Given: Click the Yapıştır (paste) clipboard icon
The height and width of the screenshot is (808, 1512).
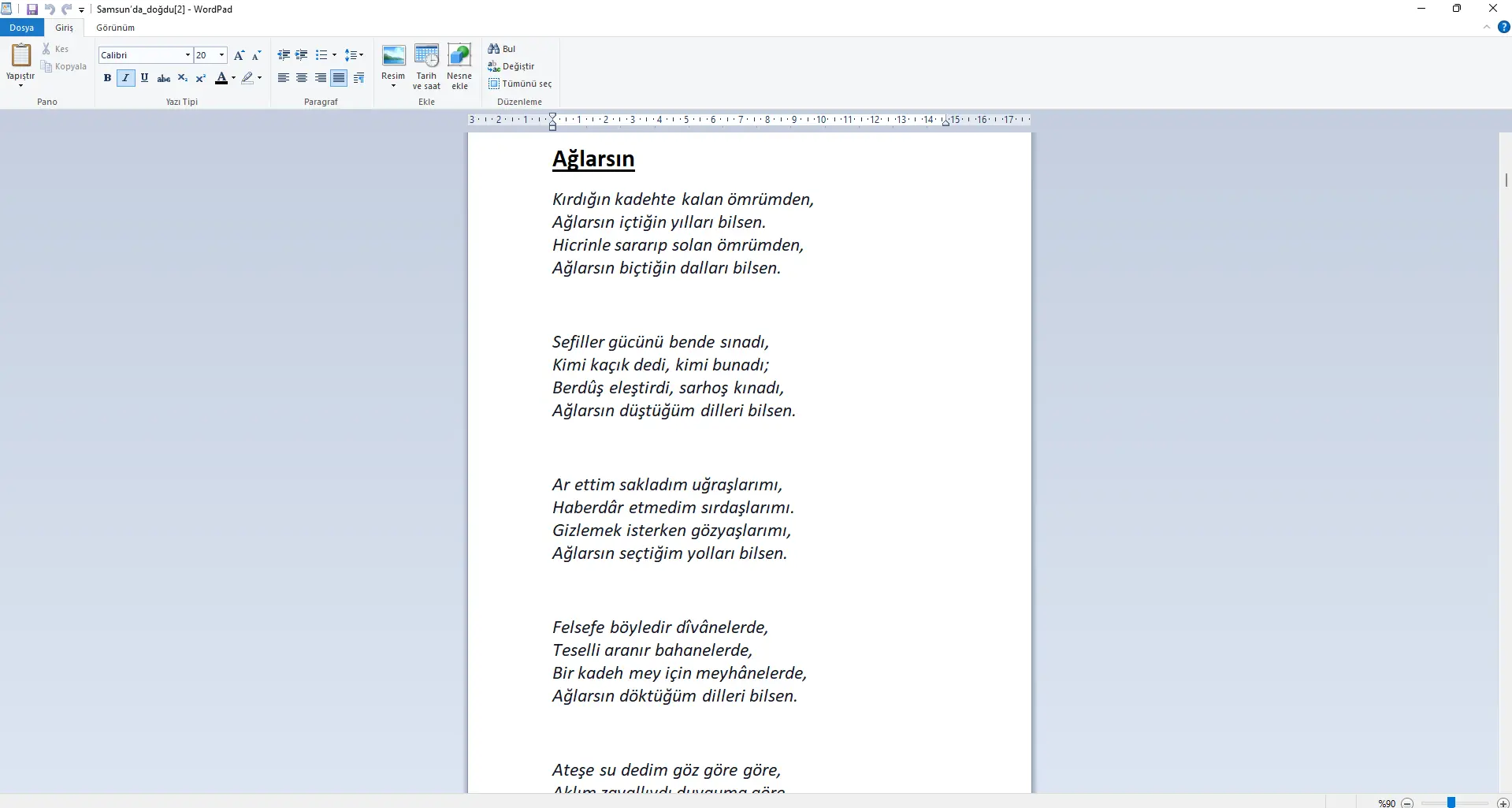Looking at the screenshot, I should click(20, 55).
